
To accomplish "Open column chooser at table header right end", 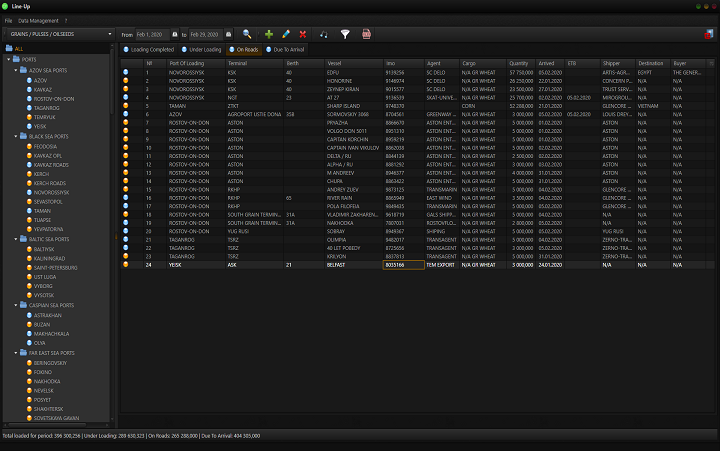I will point(711,63).
